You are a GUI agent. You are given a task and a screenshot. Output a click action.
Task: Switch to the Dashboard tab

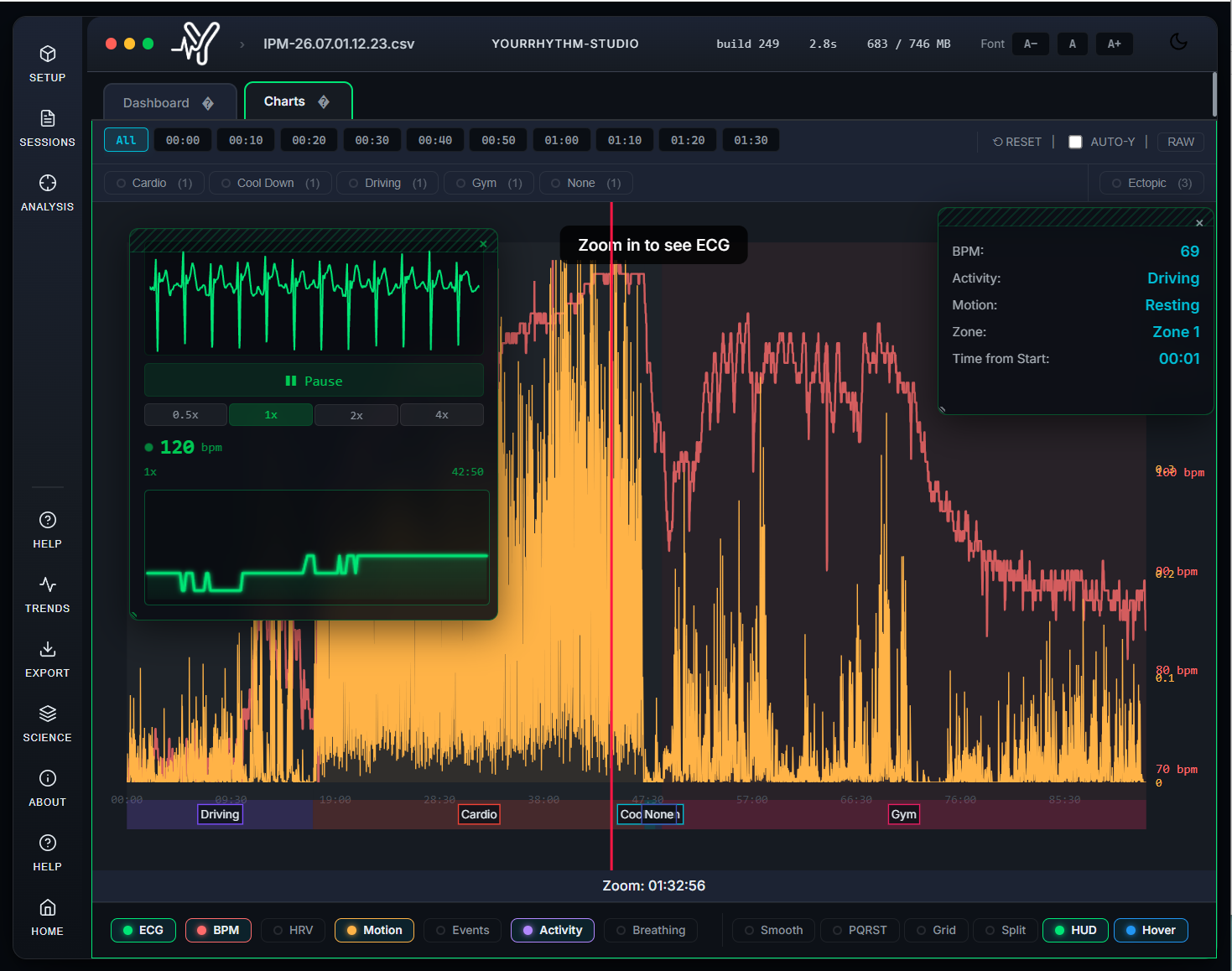(169, 102)
